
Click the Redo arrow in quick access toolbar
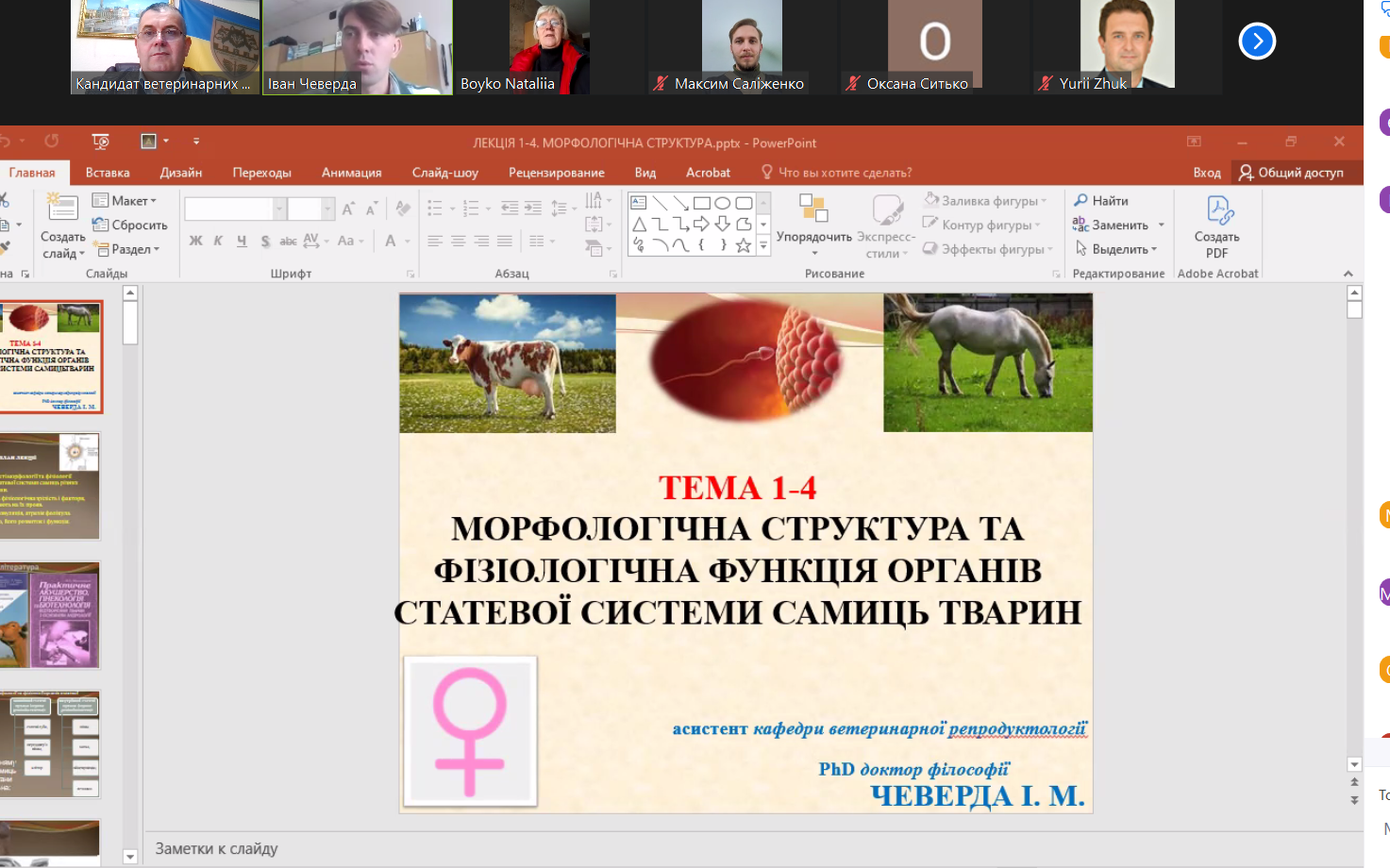coord(52,142)
